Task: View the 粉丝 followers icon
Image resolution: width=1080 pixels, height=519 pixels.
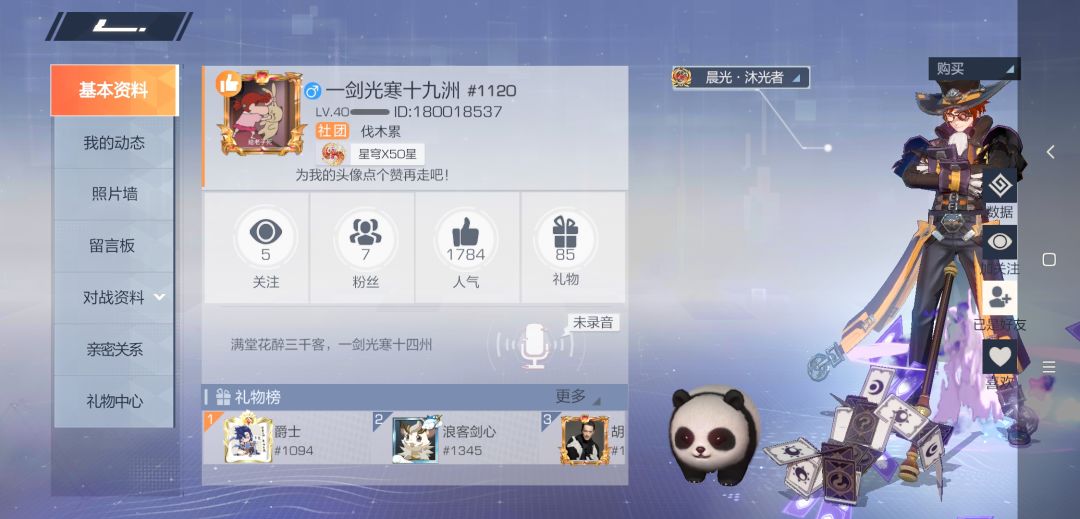Action: coord(365,232)
